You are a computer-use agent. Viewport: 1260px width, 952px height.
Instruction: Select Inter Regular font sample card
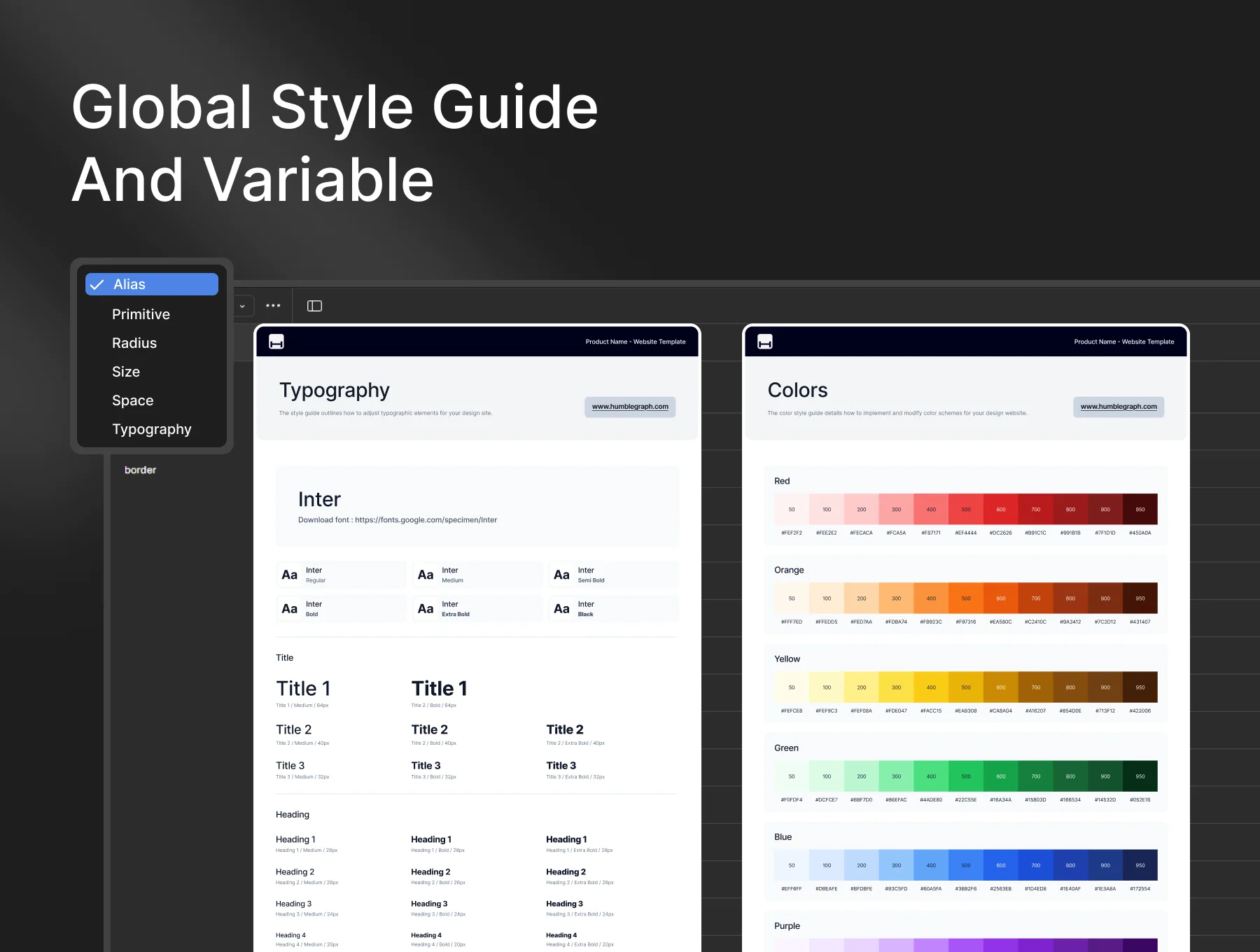341,575
